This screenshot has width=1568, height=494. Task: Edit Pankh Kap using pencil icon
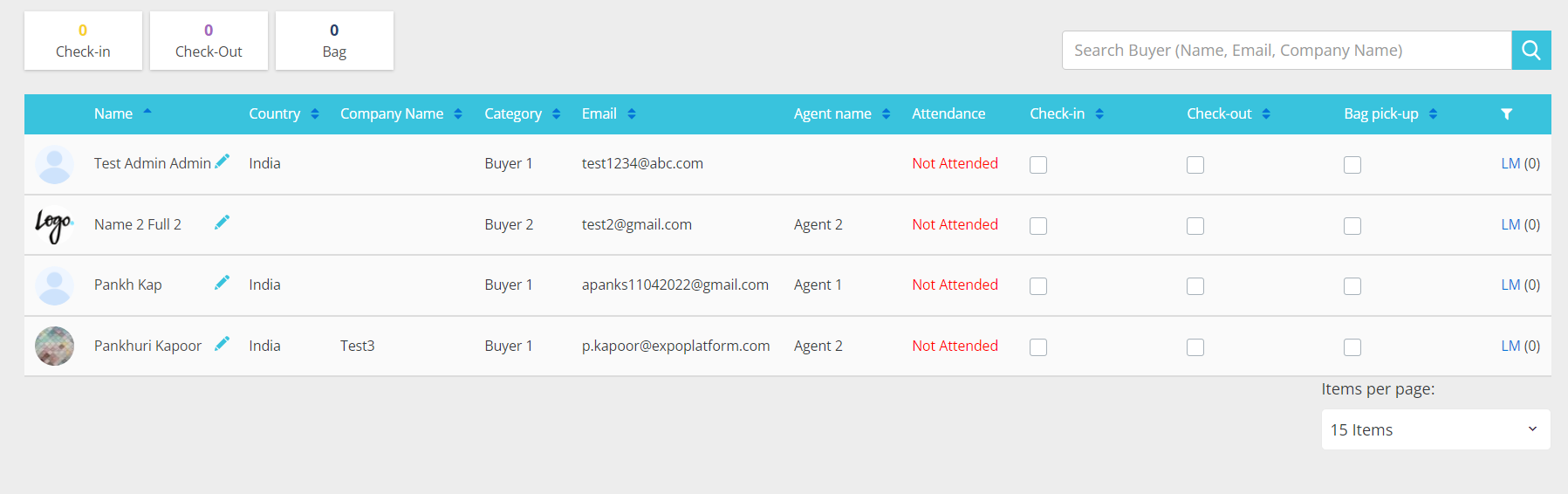coord(222,283)
